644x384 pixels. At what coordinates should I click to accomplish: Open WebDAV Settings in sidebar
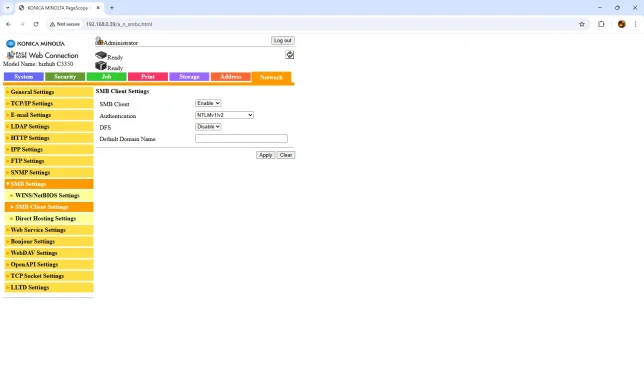[49, 253]
